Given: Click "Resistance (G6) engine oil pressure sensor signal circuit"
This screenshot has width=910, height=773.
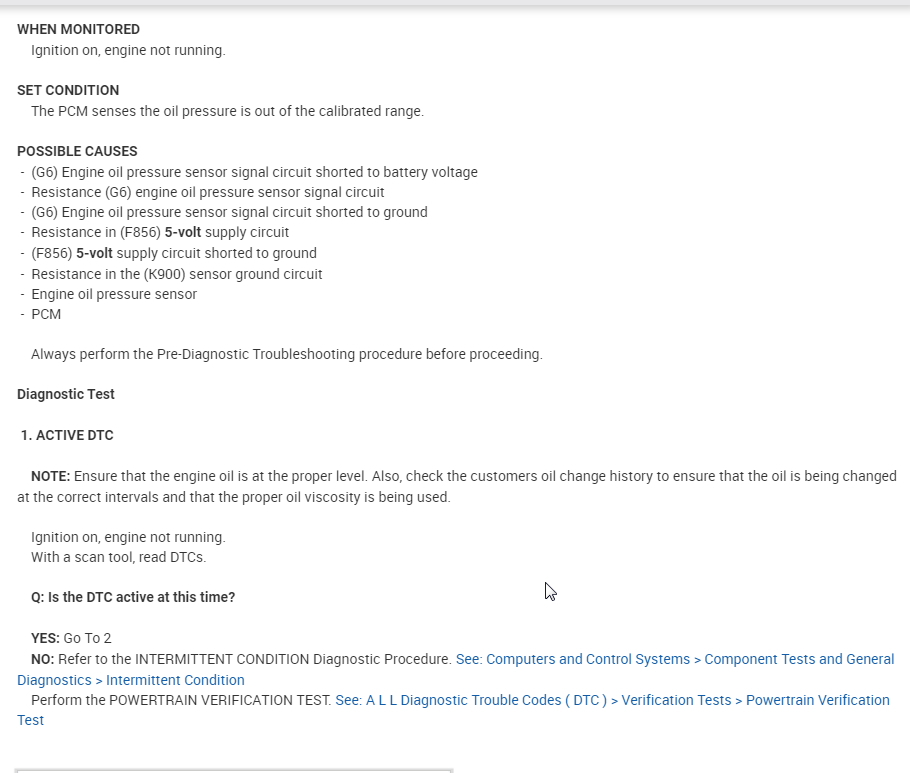Looking at the screenshot, I should (207, 192).
